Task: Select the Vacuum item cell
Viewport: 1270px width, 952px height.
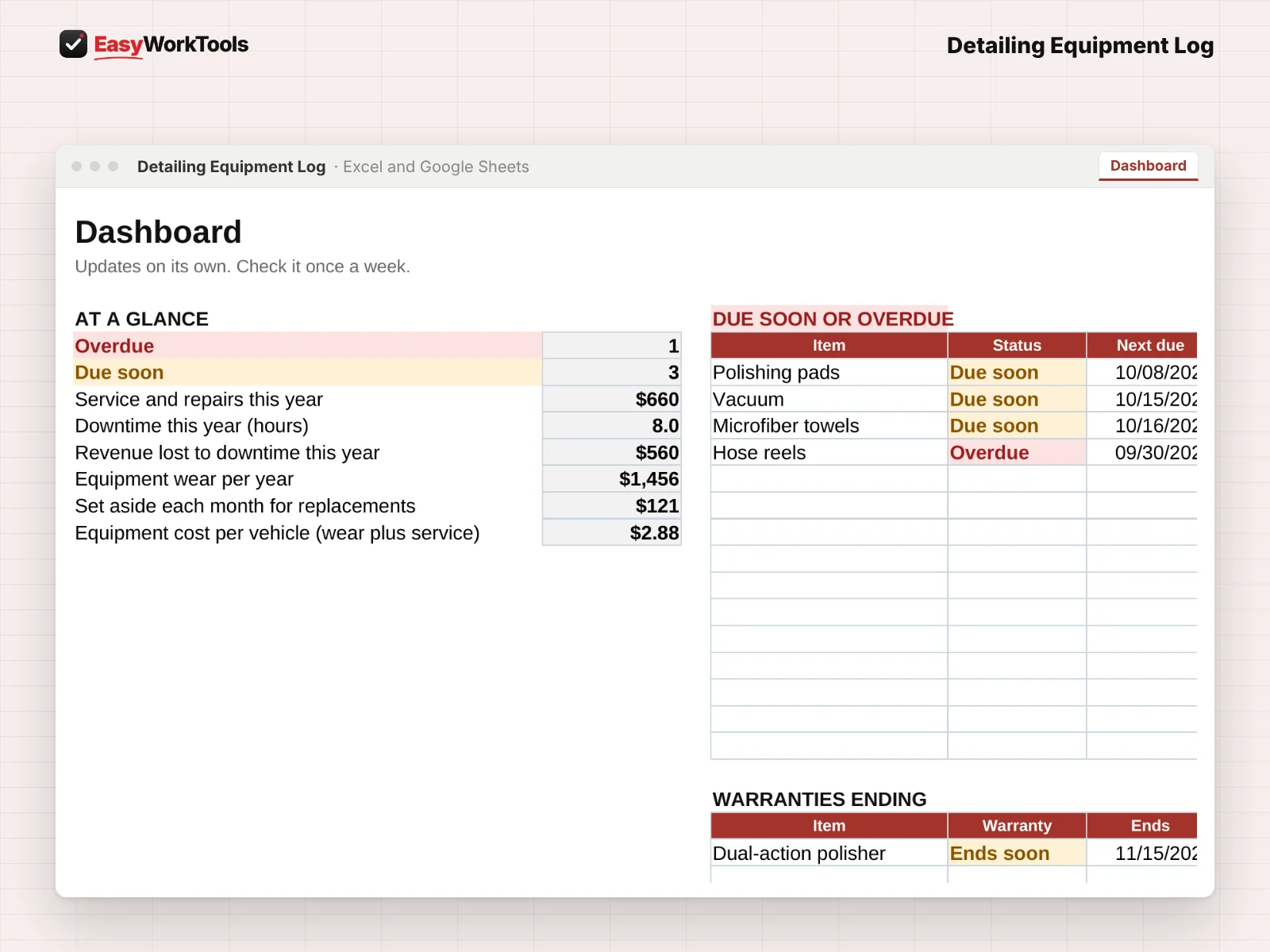Action: click(829, 399)
